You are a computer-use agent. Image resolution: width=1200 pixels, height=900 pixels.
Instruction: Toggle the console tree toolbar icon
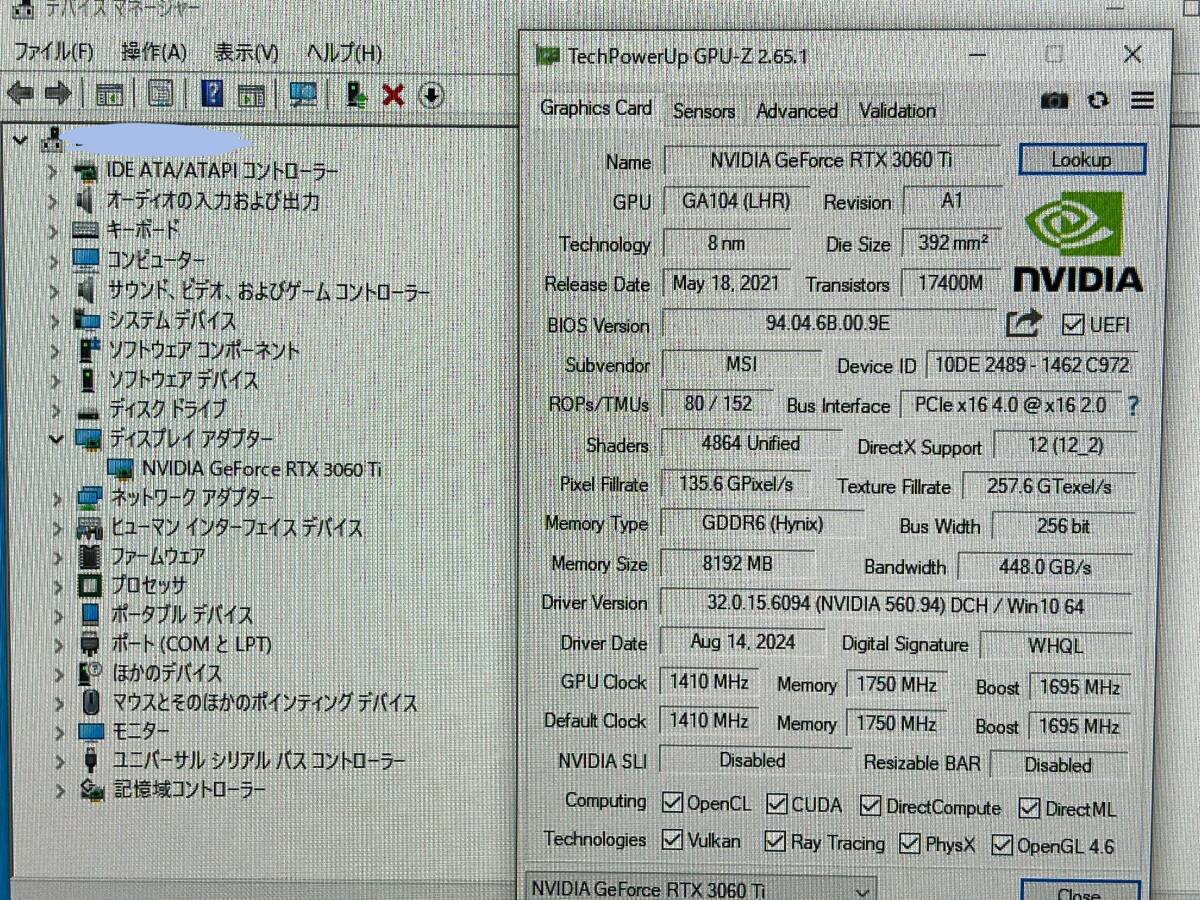[109, 95]
